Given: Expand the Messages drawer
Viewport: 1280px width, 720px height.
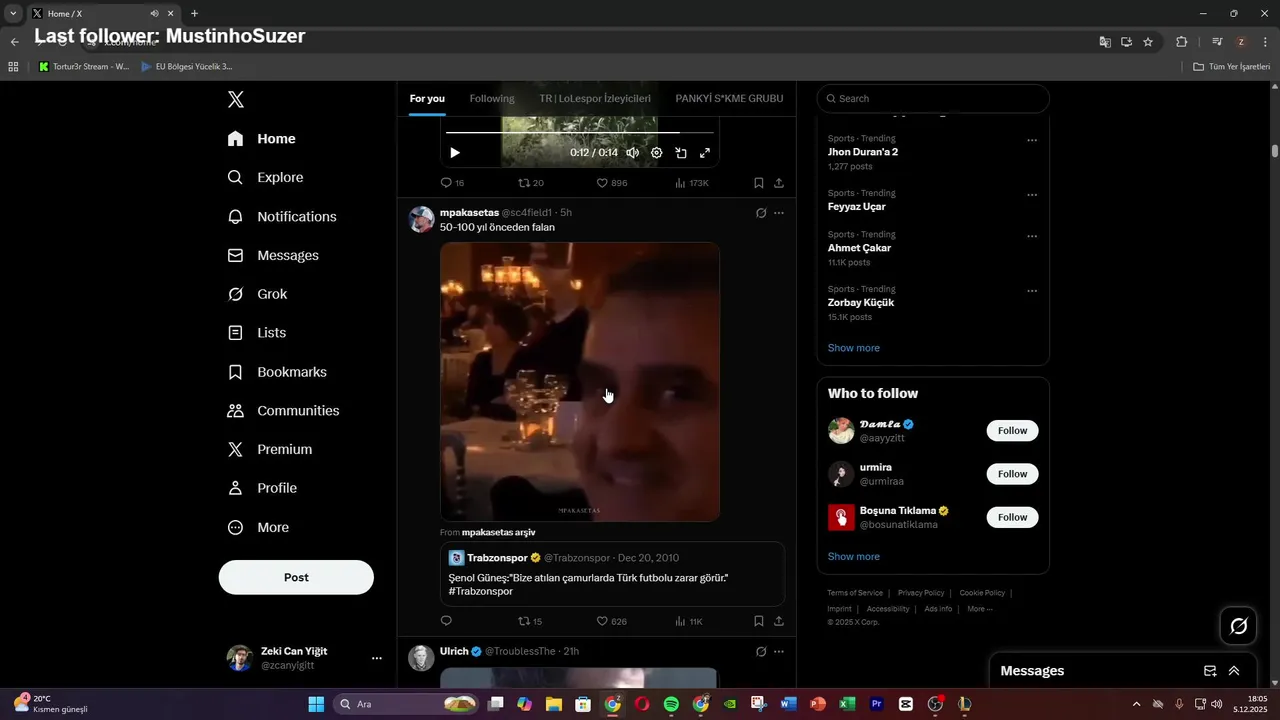Looking at the screenshot, I should pyautogui.click(x=1234, y=671).
